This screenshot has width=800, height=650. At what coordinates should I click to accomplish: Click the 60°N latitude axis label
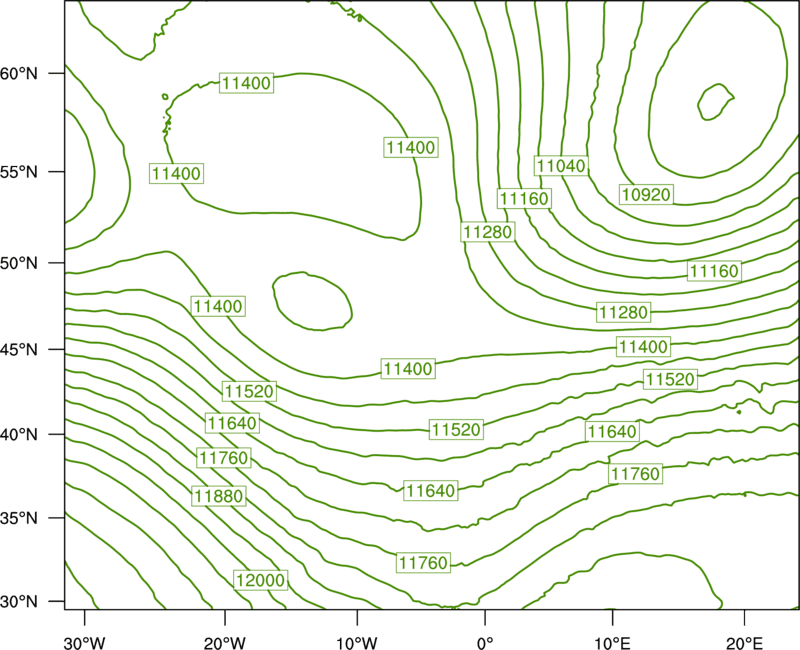click(x=19, y=73)
